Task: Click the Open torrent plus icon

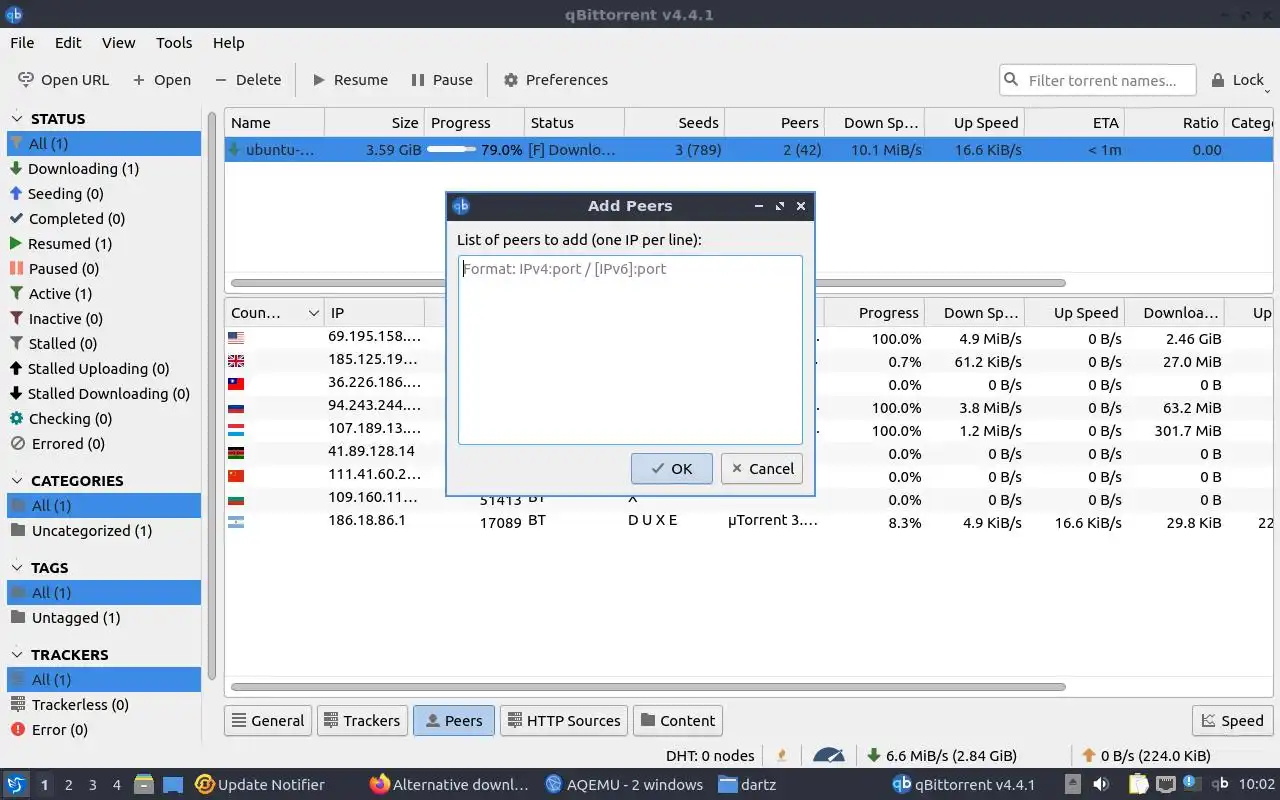Action: pos(139,80)
